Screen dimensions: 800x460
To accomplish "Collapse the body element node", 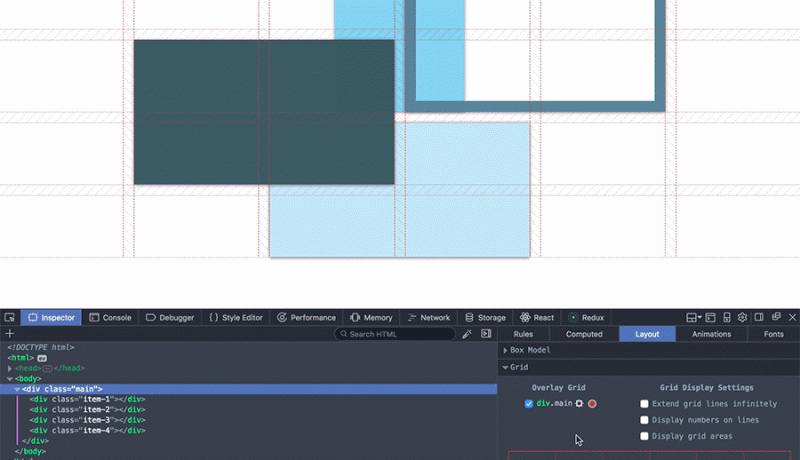I will coord(10,379).
